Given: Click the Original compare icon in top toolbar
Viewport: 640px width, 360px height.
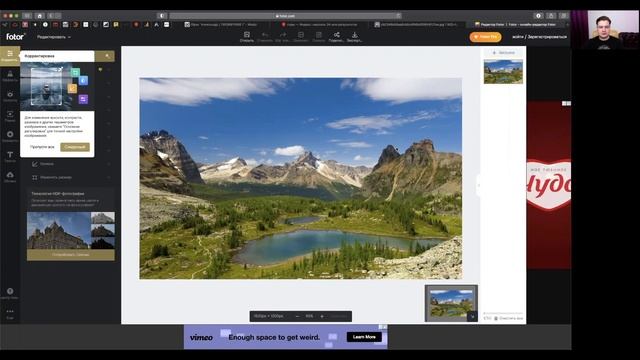Looking at the screenshot, I should point(301,37).
